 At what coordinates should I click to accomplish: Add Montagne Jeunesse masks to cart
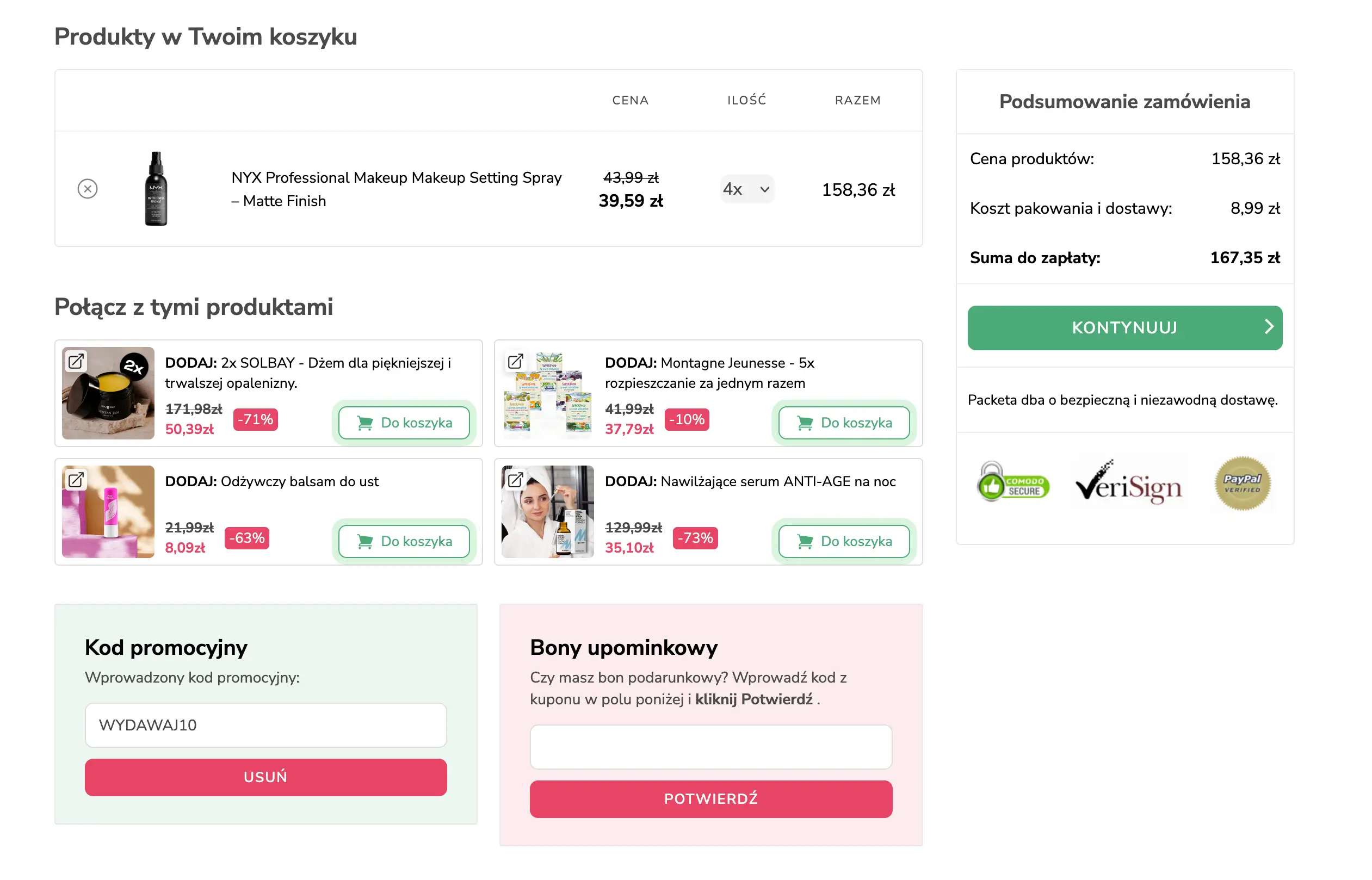coord(843,423)
